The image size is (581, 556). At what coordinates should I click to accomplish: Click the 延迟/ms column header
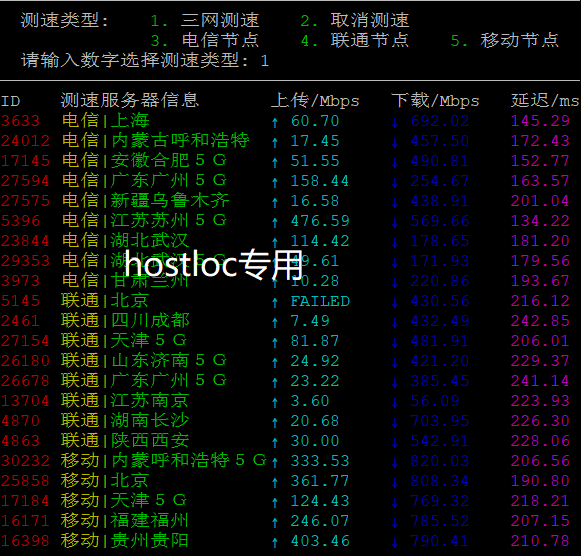click(545, 100)
